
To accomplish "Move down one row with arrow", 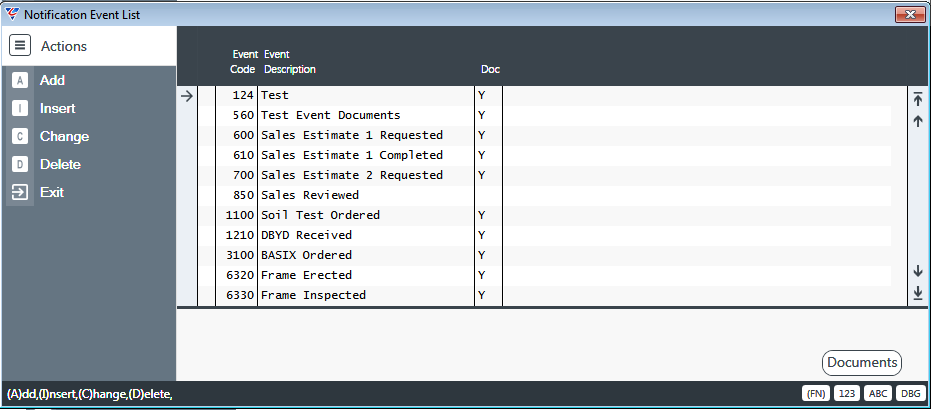I will 918,271.
